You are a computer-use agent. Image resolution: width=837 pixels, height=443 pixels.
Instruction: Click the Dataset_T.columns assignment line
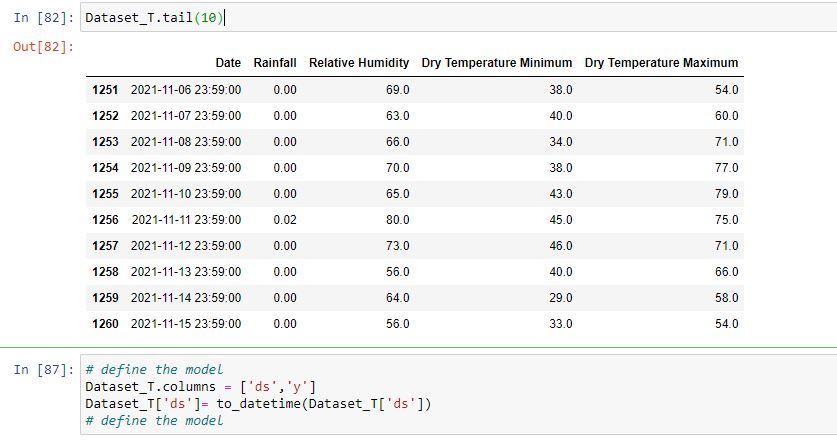point(201,387)
